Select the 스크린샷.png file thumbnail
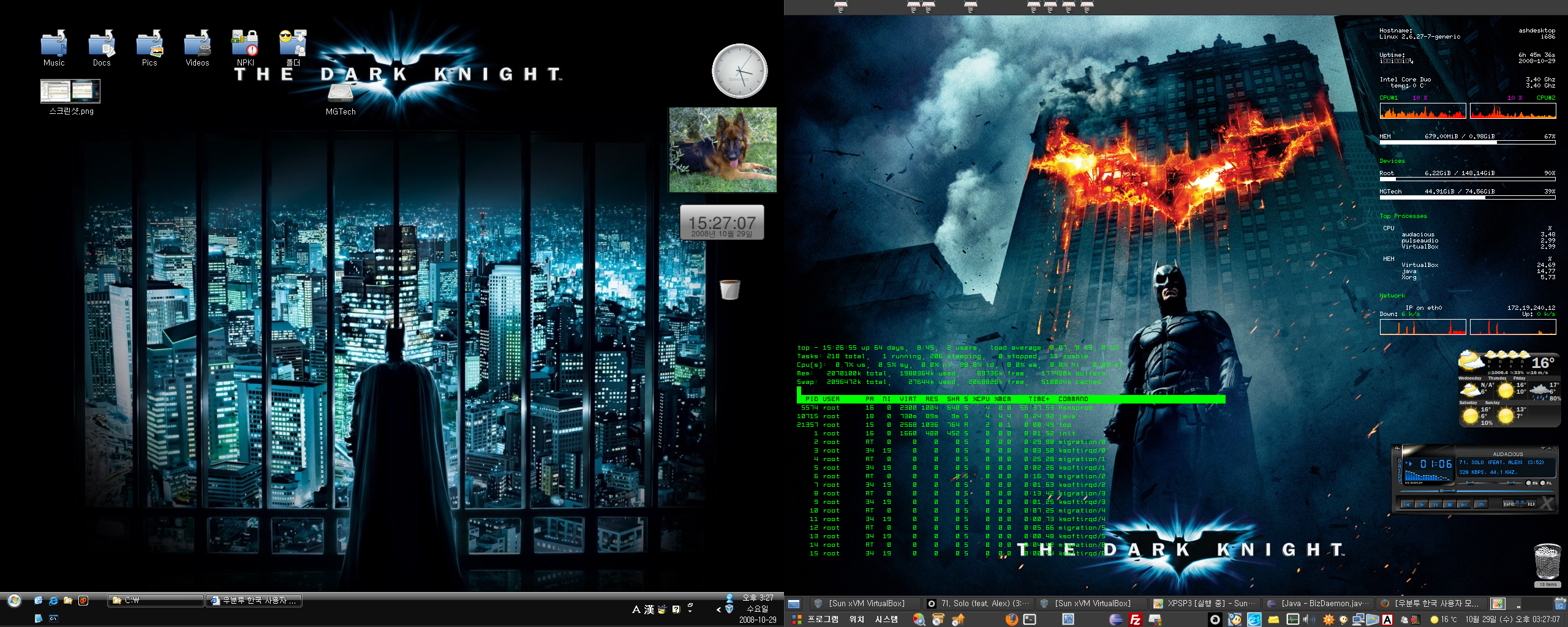The height and width of the screenshot is (627, 1568). (x=70, y=97)
